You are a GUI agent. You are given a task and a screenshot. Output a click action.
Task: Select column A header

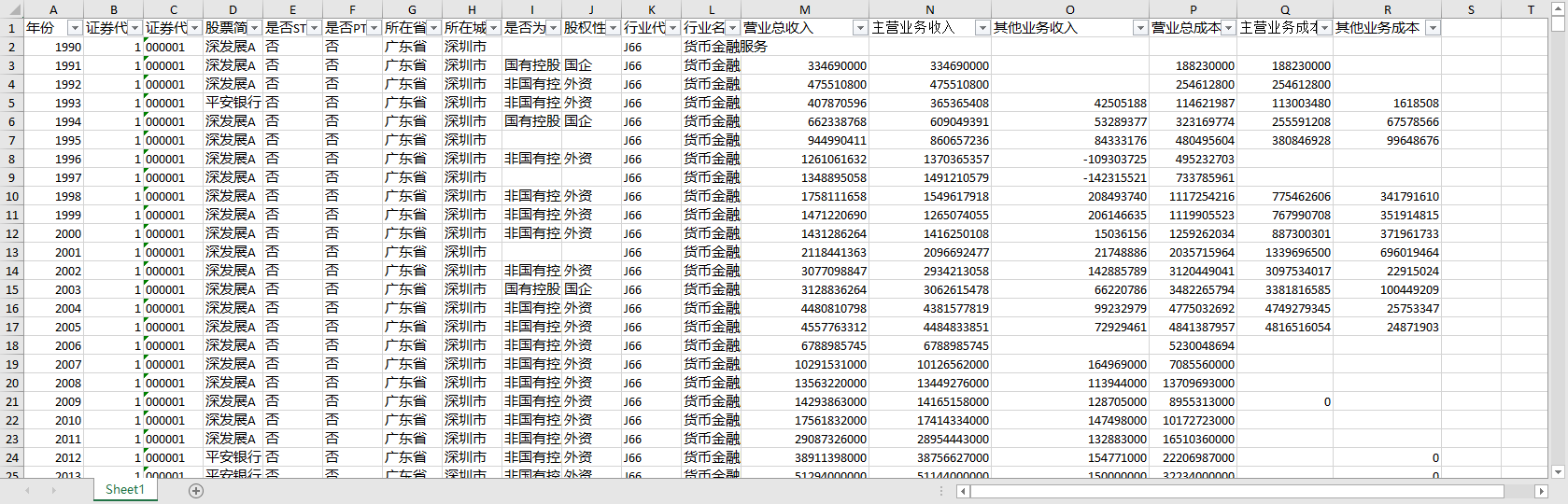53,9
